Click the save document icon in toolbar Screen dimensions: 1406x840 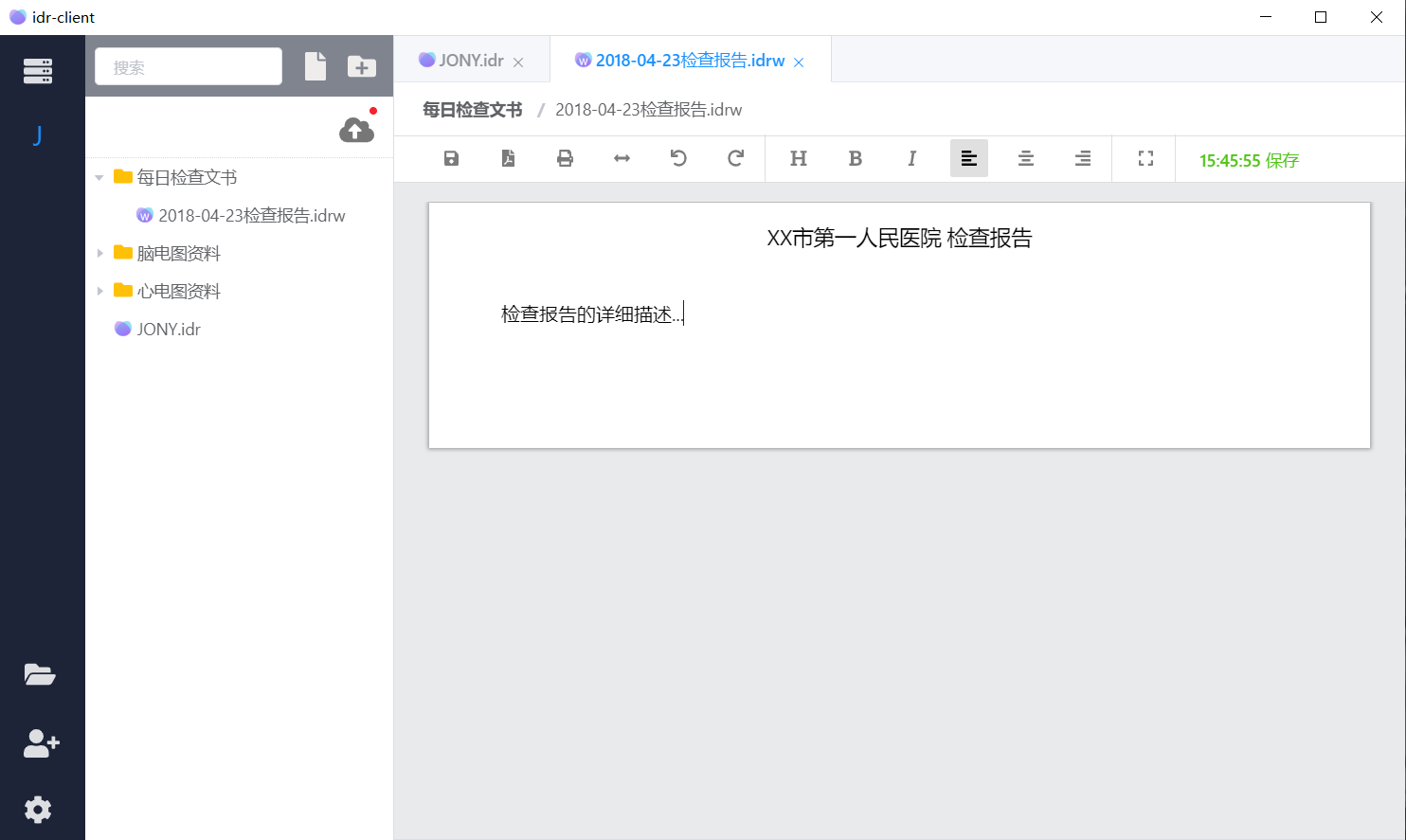click(x=451, y=159)
